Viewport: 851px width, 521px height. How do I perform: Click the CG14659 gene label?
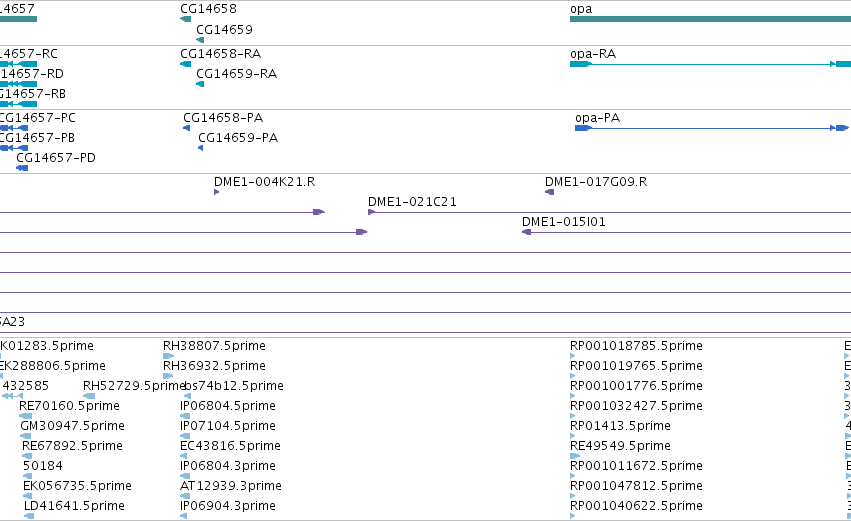pos(224,30)
